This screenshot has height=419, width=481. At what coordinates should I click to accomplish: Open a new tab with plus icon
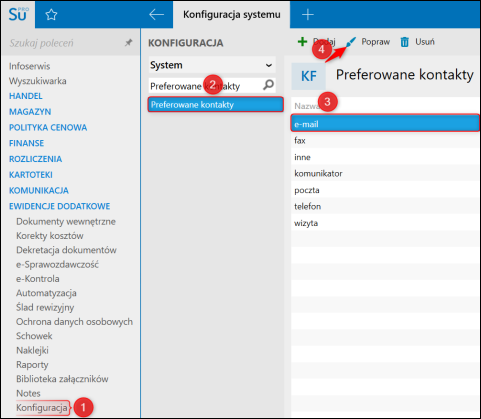pos(308,15)
